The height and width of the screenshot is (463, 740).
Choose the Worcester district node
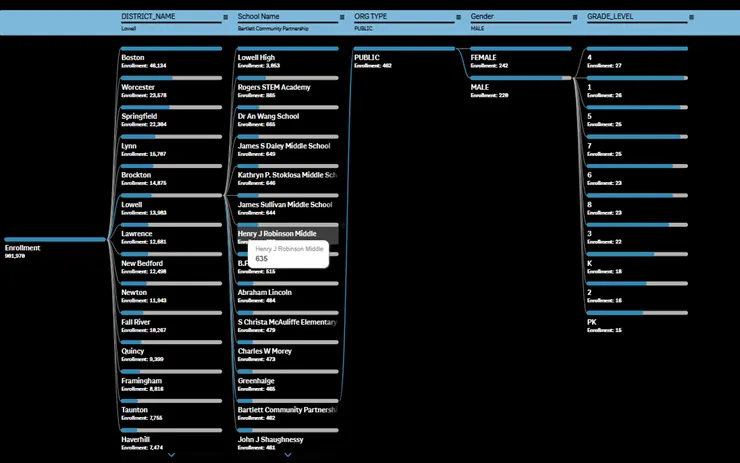click(170, 90)
